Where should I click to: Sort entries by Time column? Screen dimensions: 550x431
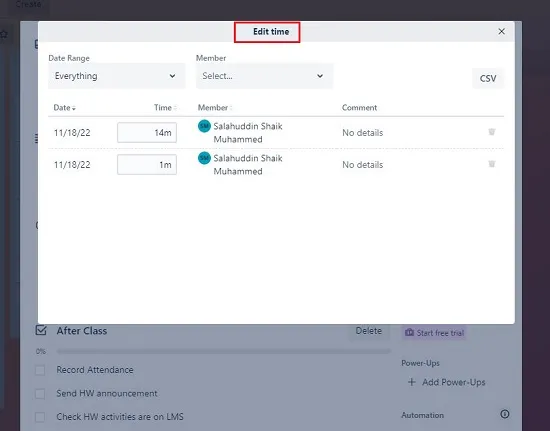pyautogui.click(x=165, y=108)
